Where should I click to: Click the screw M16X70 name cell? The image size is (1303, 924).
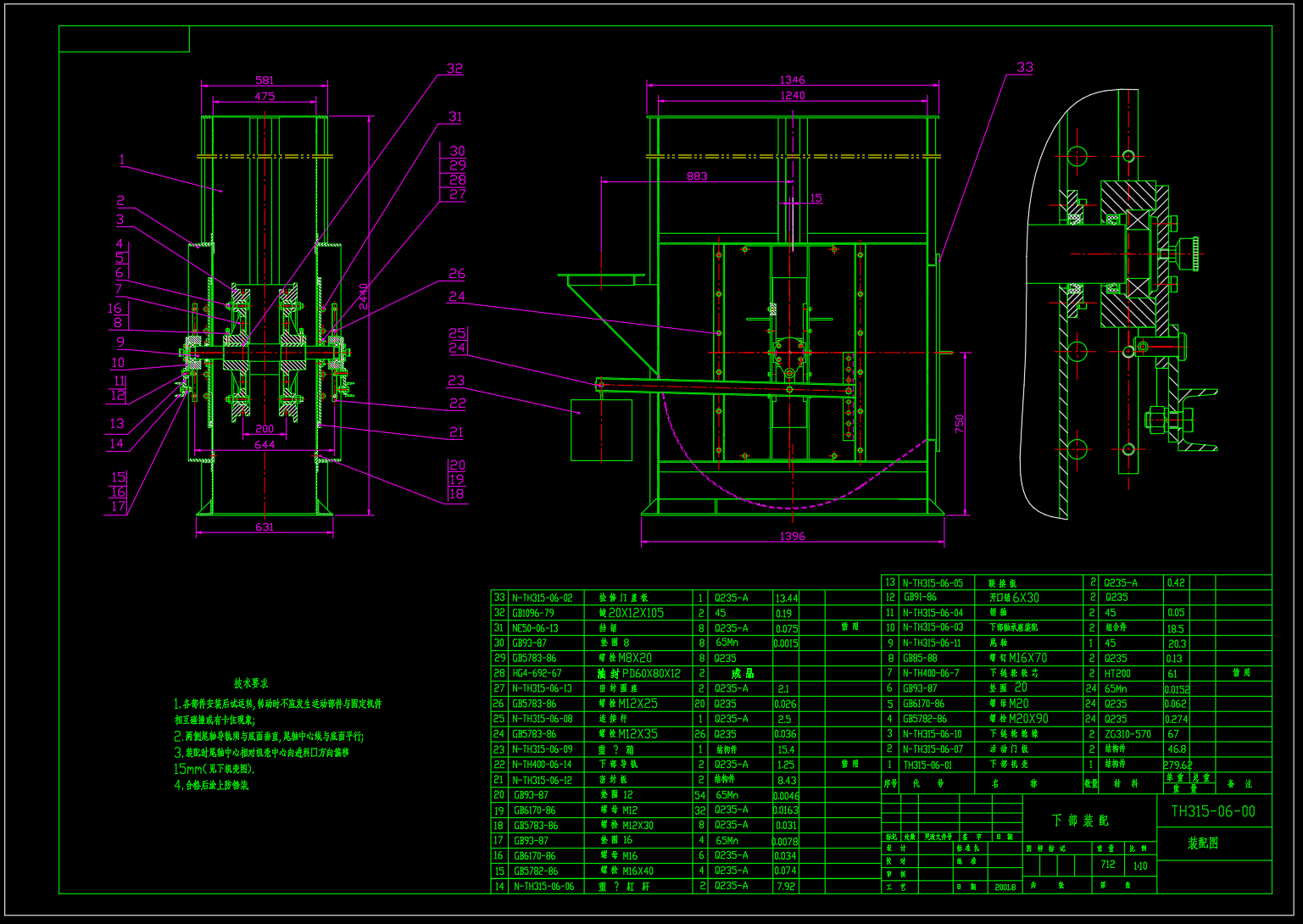click(x=1018, y=658)
